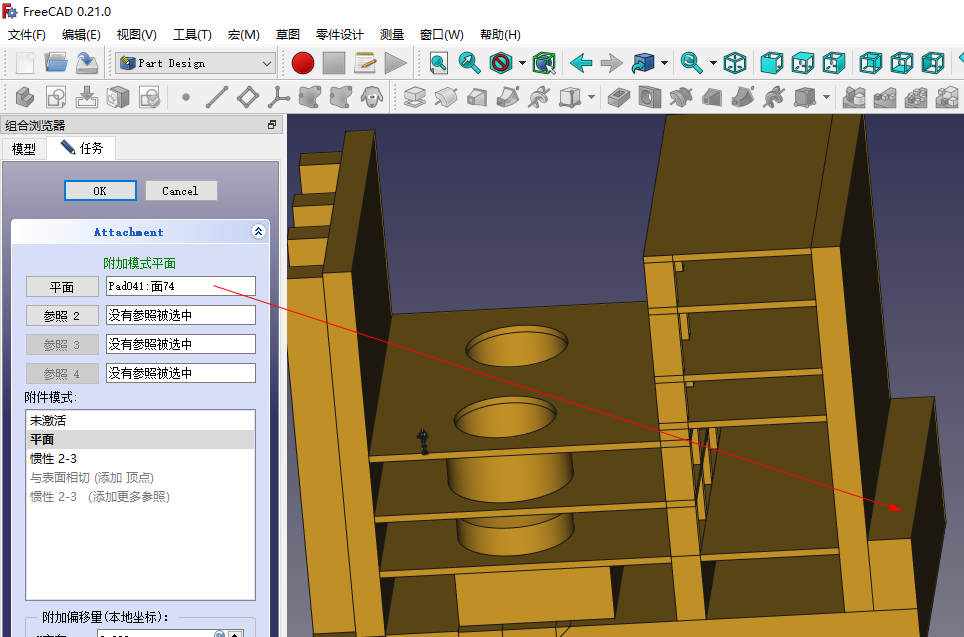Click the datum line tool icon
964x637 pixels.
point(216,97)
